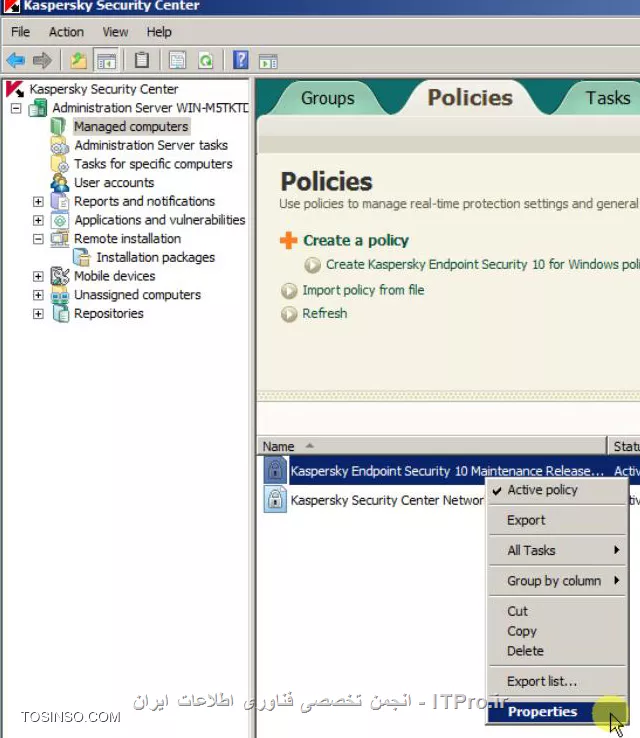640x738 pixels.
Task: Click Create Kaspersky Endpoint Security 10 policy link
Action: (482, 265)
